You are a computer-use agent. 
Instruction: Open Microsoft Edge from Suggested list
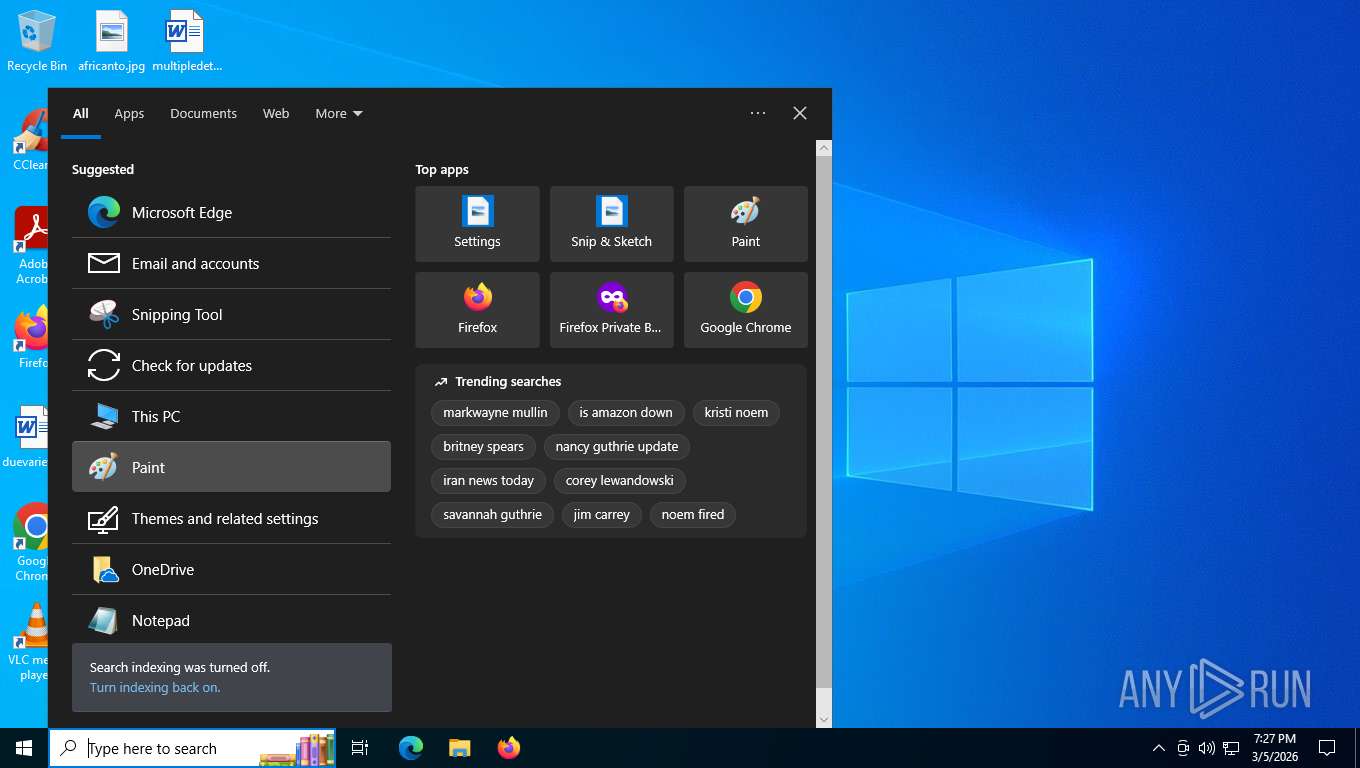point(231,212)
